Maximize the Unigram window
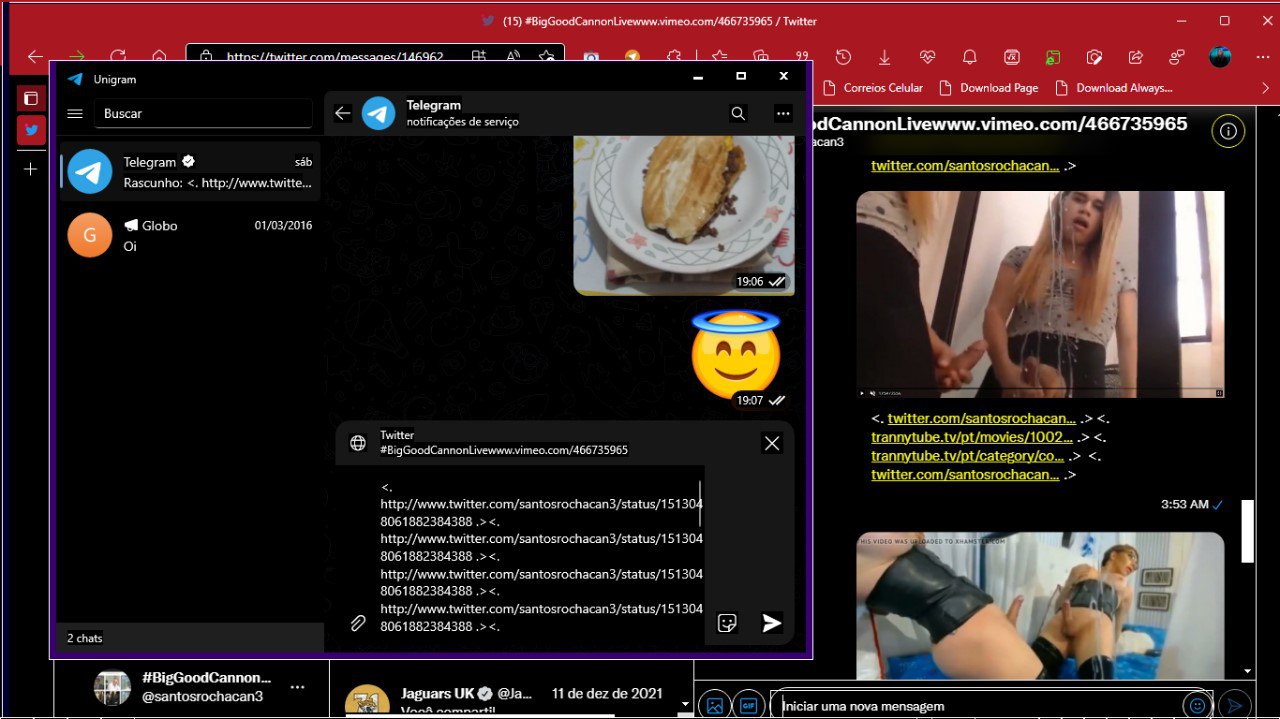Screen dimensions: 1280x719 pos(741,76)
